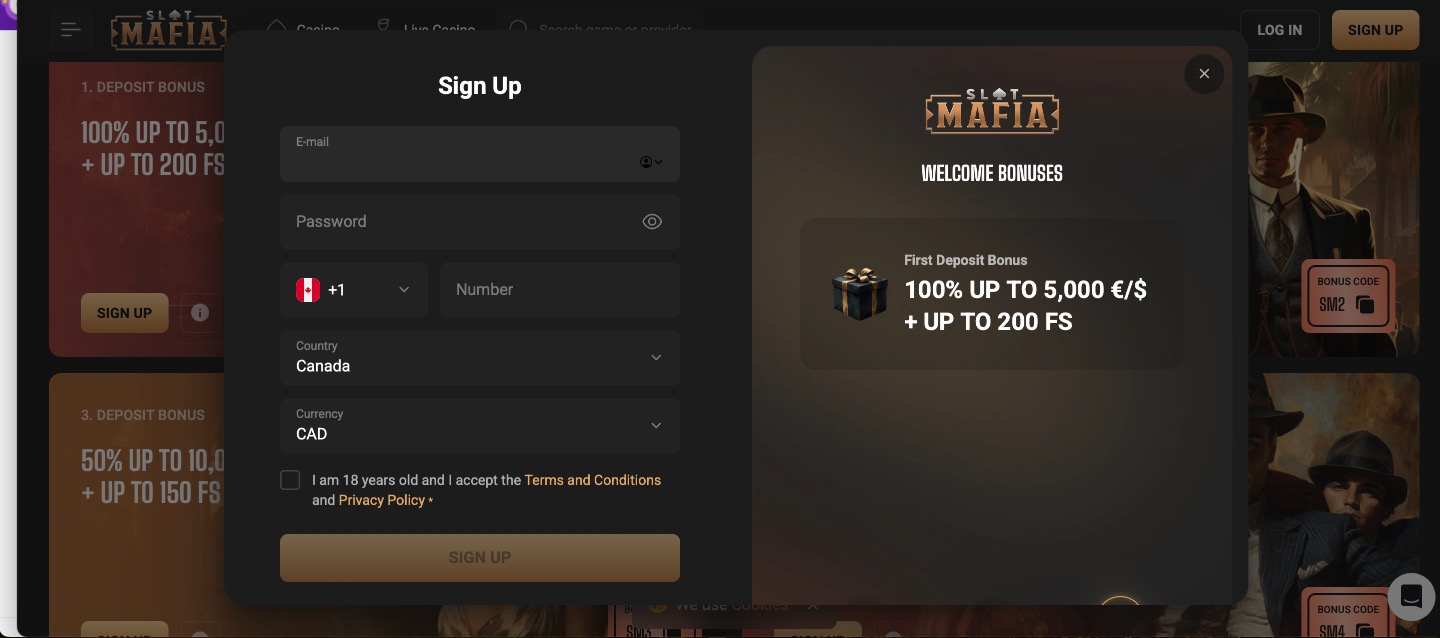Open the Privacy Policy link
The width and height of the screenshot is (1440, 638).
tap(382, 500)
